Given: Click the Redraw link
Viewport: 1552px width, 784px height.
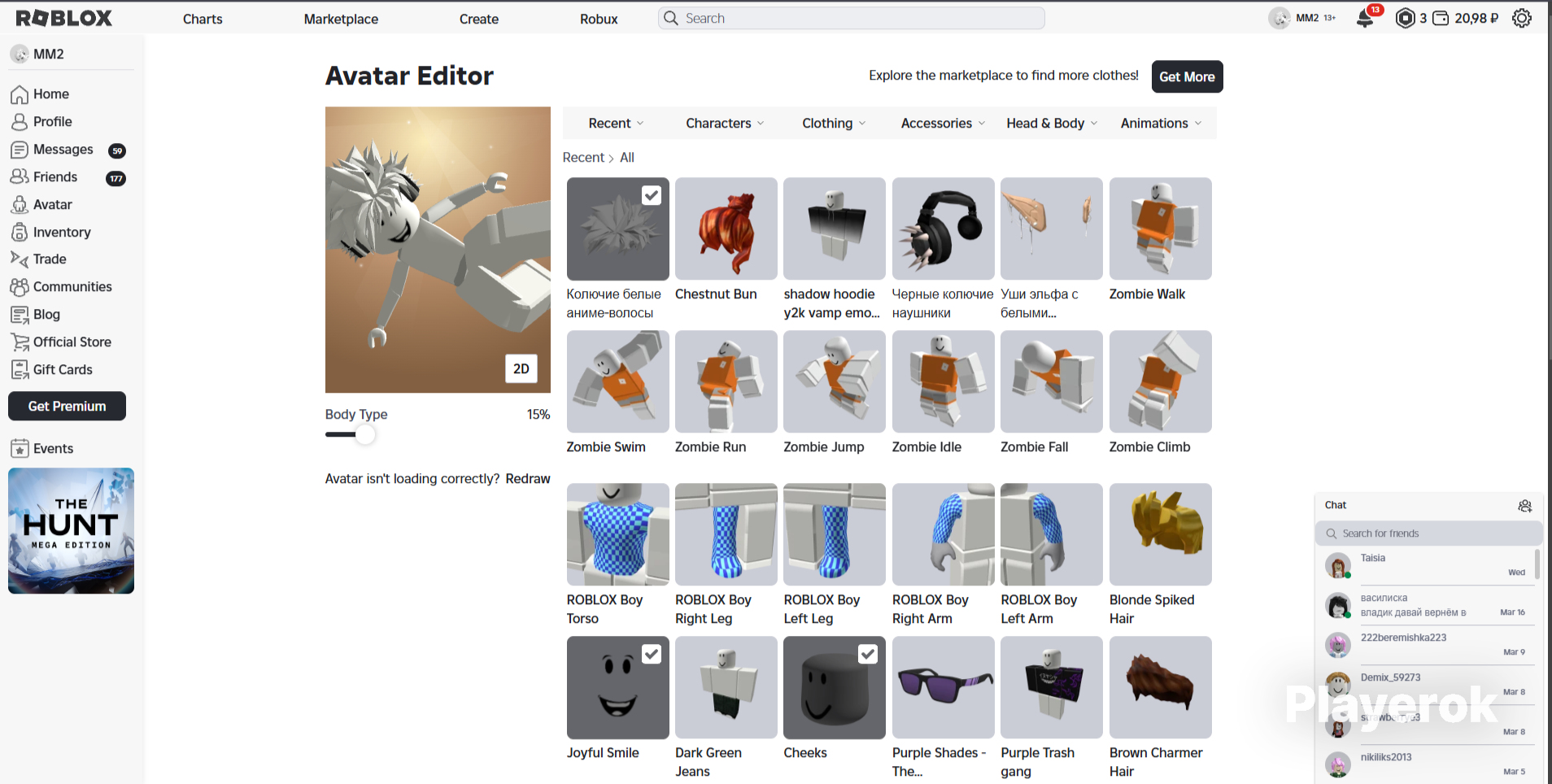Looking at the screenshot, I should (528, 479).
